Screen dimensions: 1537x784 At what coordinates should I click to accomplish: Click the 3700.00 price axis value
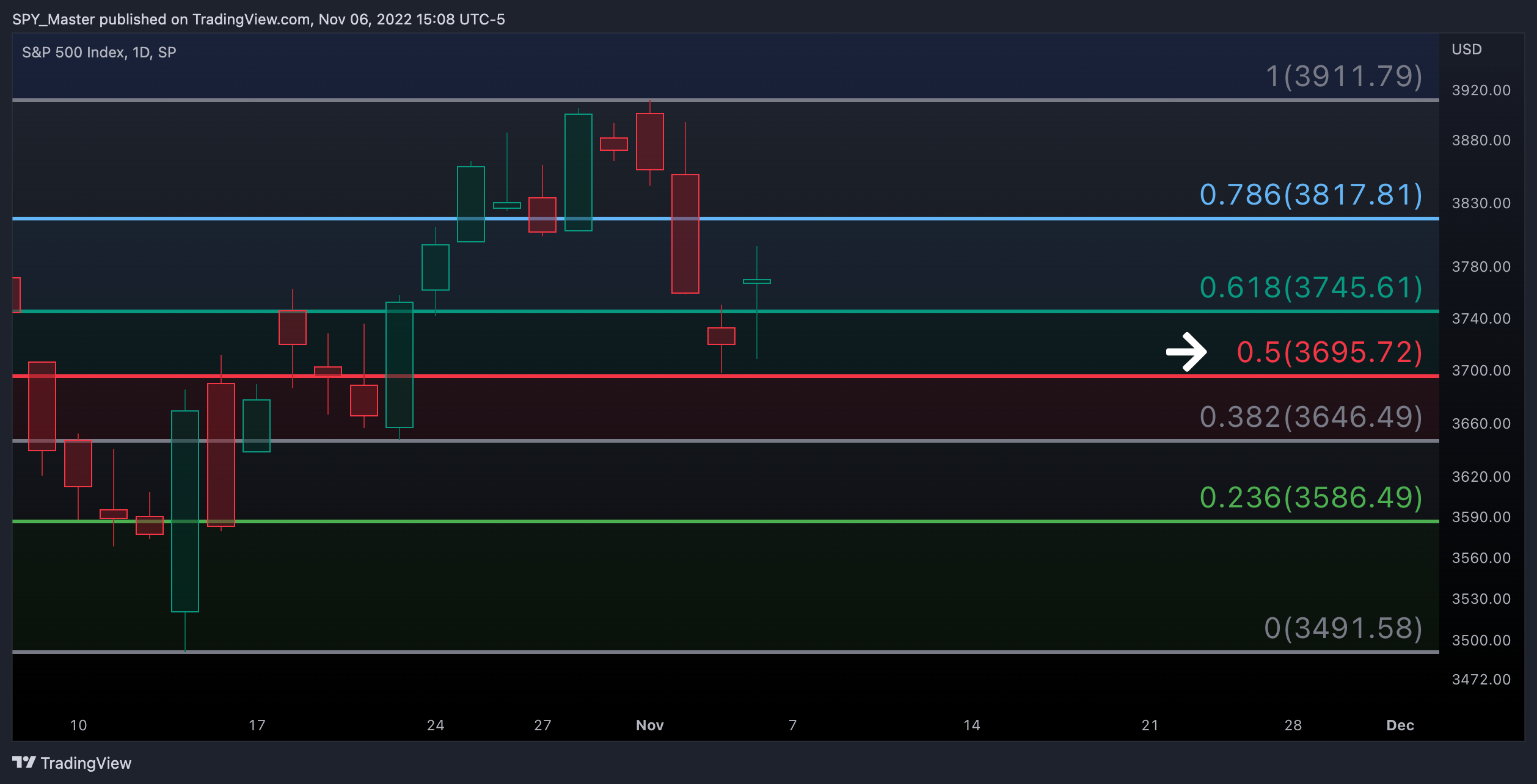1481,371
